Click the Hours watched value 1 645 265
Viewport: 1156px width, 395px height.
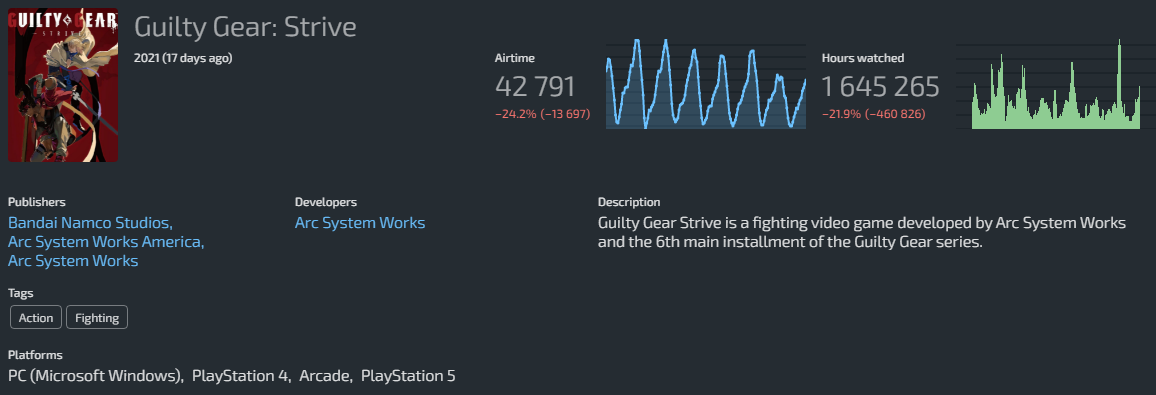pyautogui.click(x=880, y=87)
